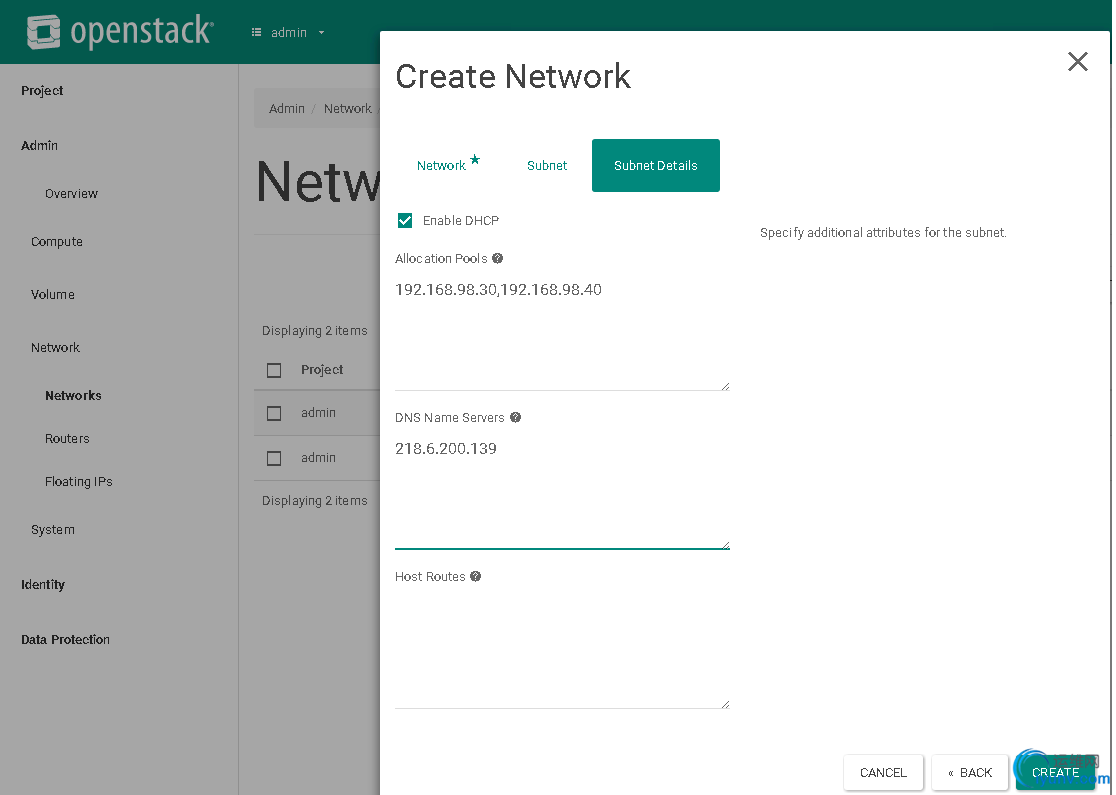Collapse the Admin sidebar section

(40, 146)
